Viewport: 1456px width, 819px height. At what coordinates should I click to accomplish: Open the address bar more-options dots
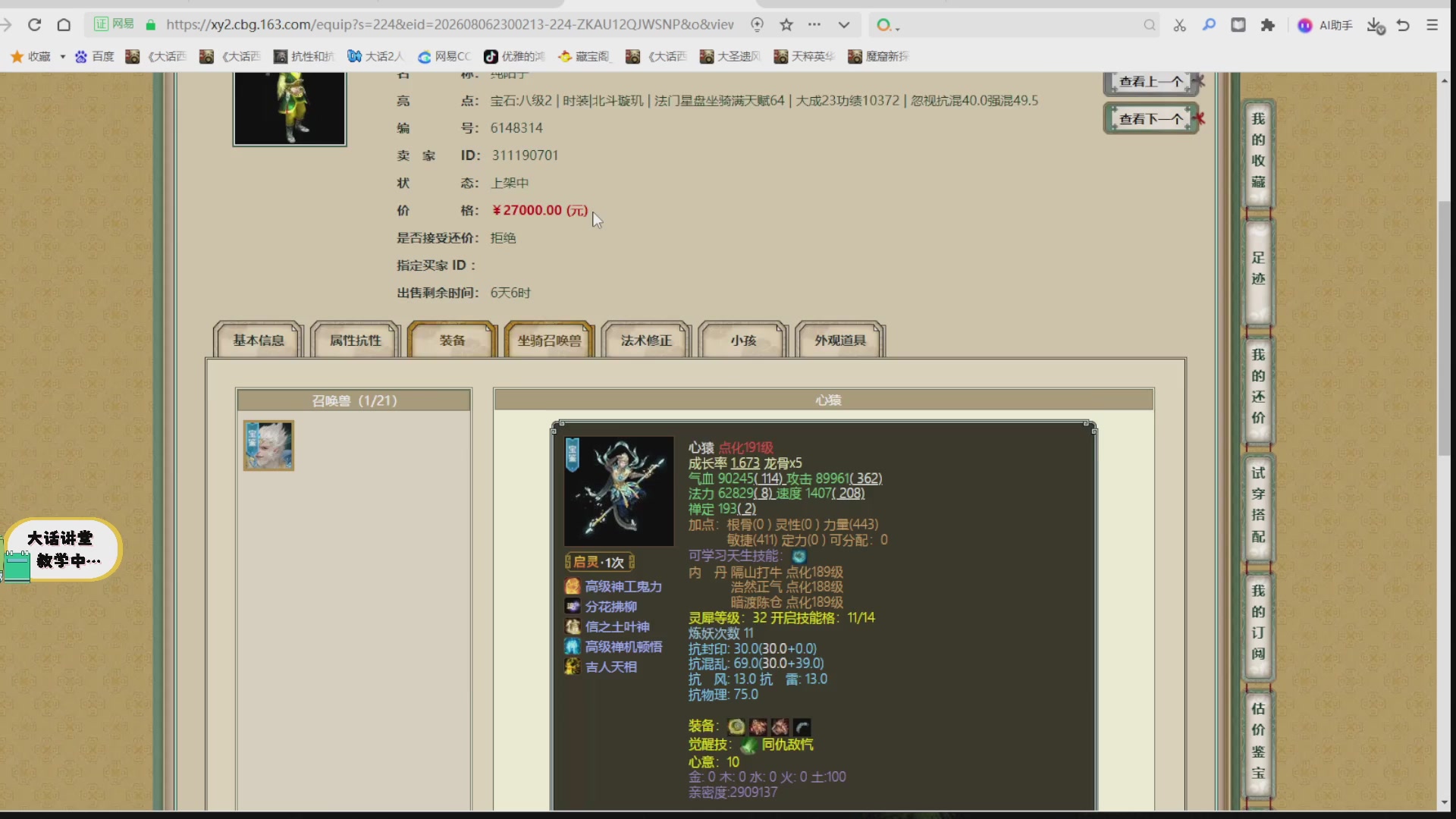[x=814, y=25]
